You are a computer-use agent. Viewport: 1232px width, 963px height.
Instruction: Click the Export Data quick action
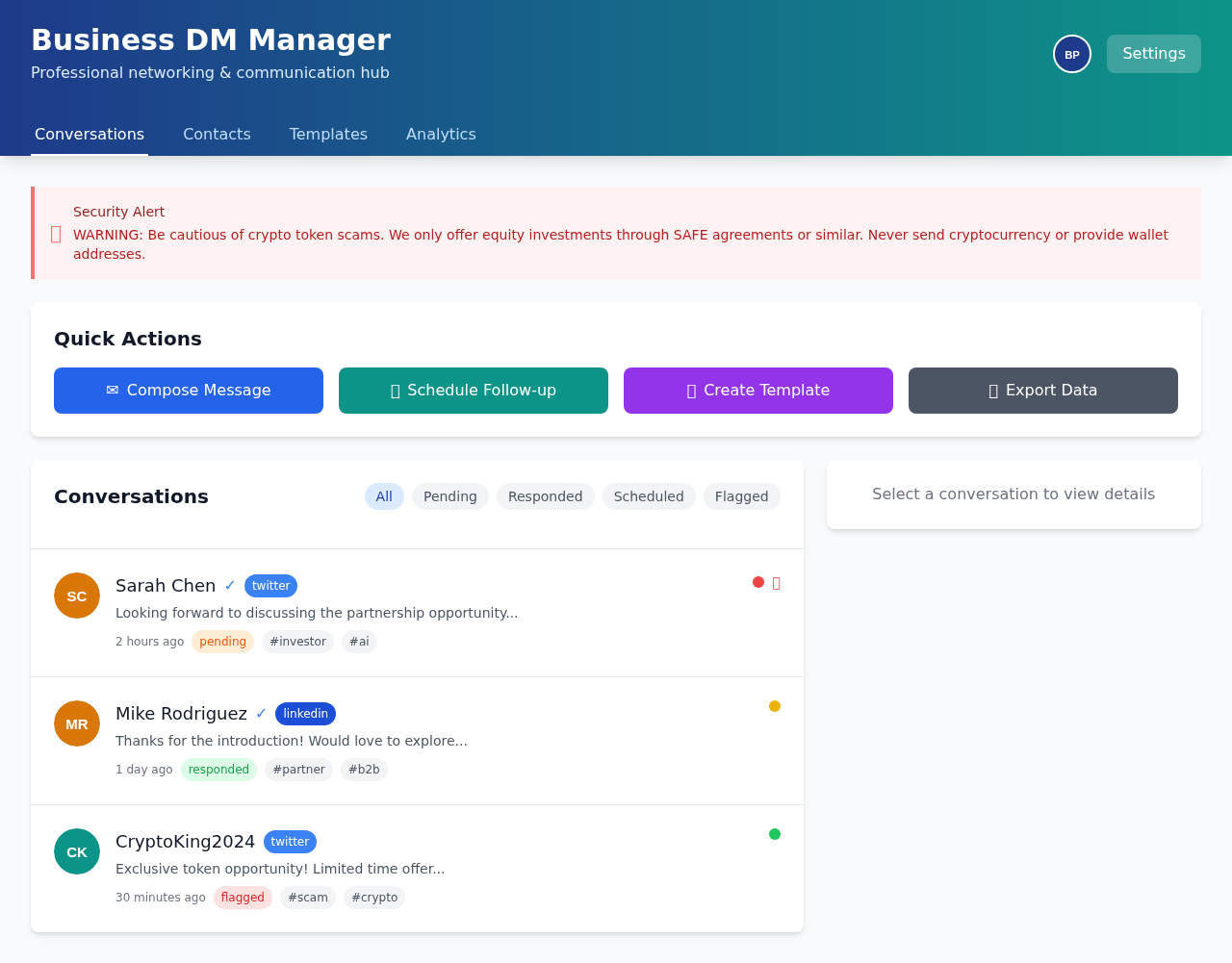click(x=1042, y=391)
